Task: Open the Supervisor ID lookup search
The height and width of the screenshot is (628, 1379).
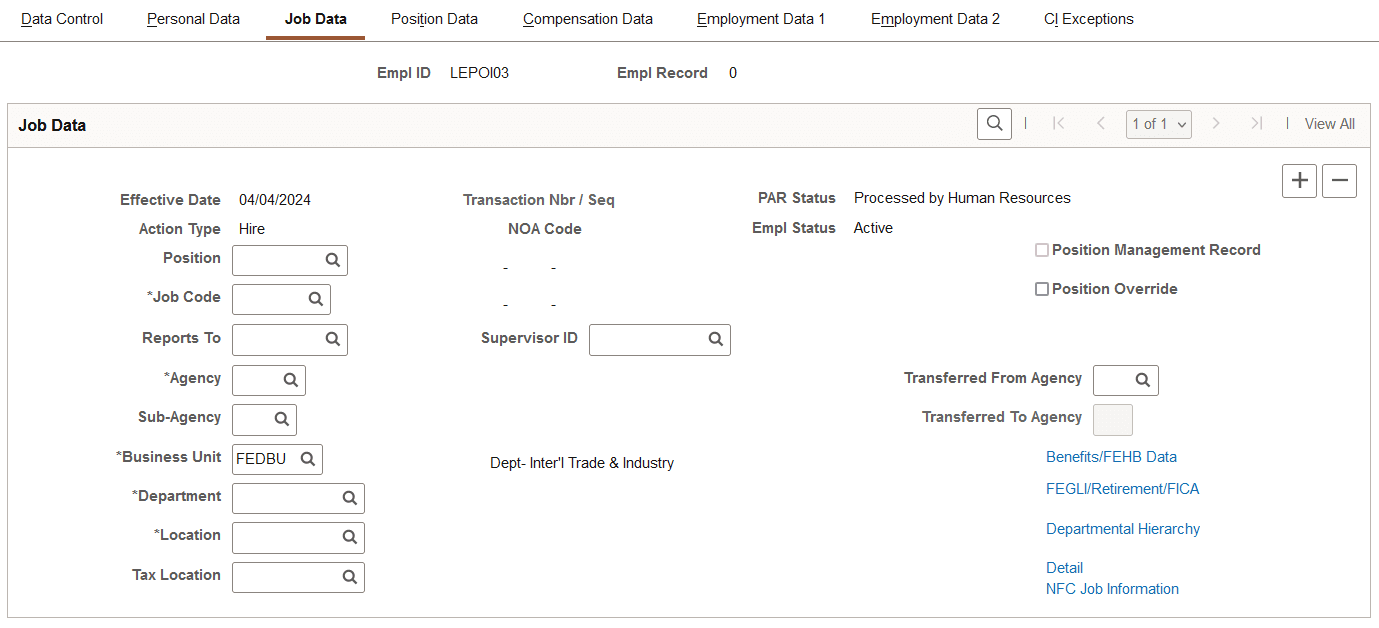Action: pyautogui.click(x=716, y=339)
